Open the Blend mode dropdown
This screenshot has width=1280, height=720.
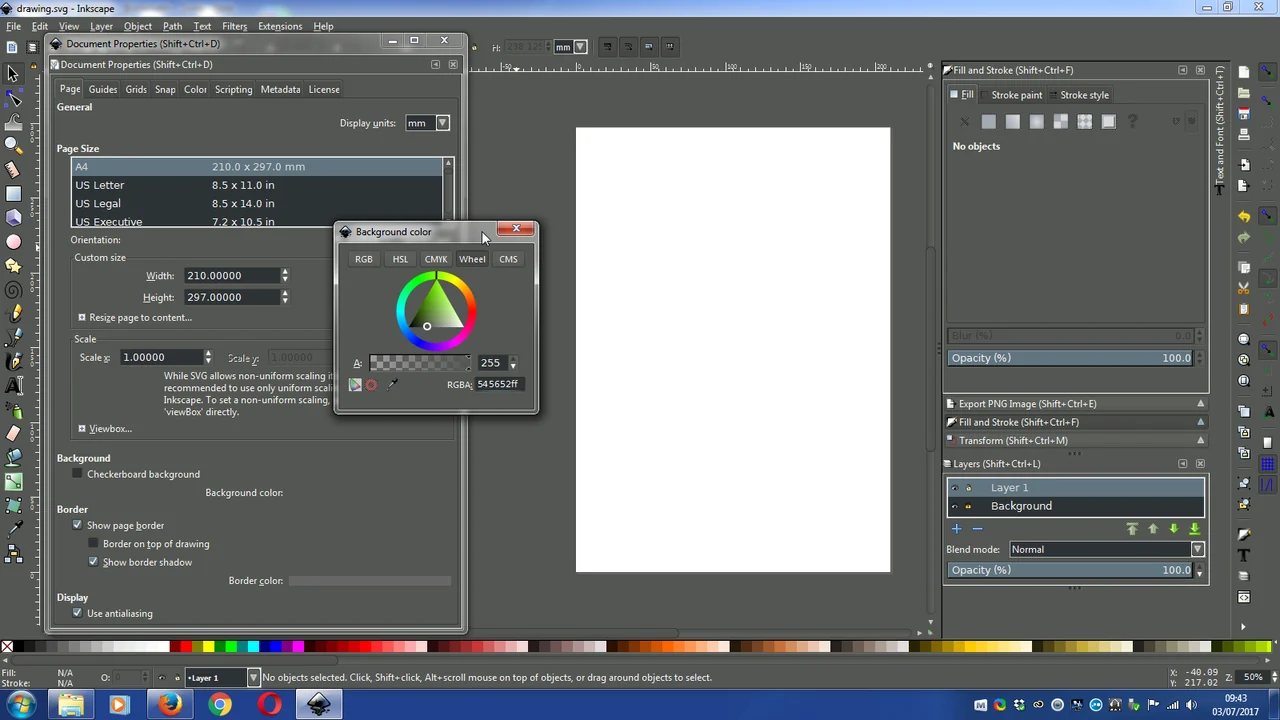1105,549
